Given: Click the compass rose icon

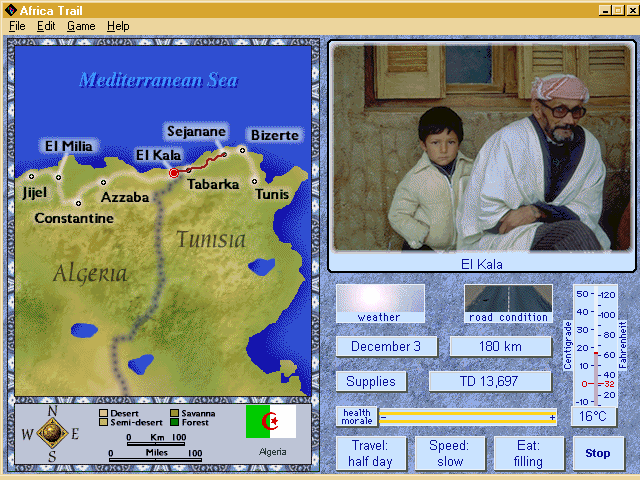Looking at the screenshot, I should point(52,433).
